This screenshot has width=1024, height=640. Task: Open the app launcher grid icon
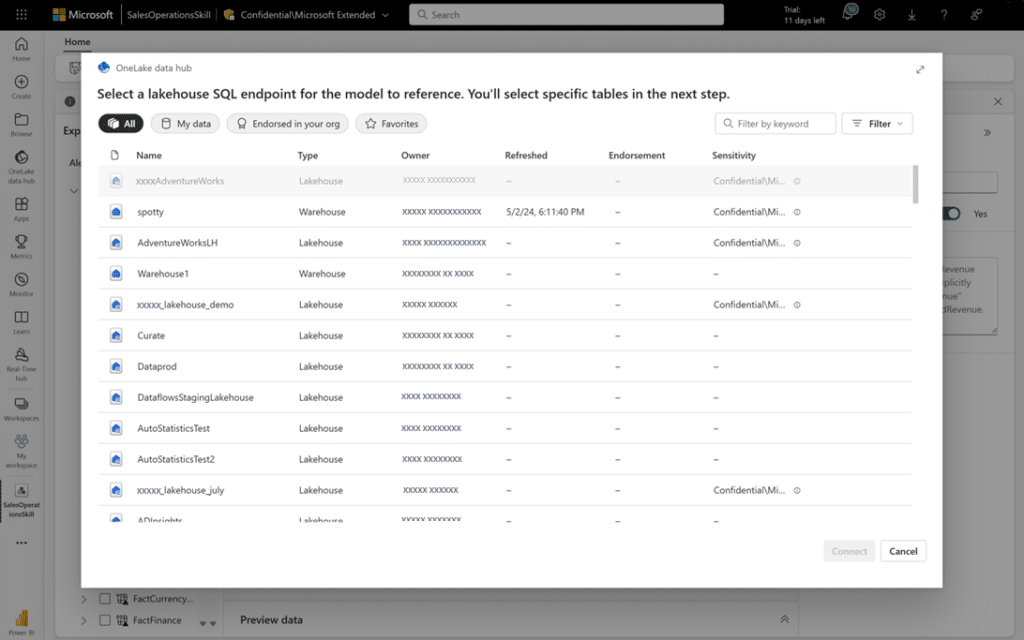click(21, 14)
